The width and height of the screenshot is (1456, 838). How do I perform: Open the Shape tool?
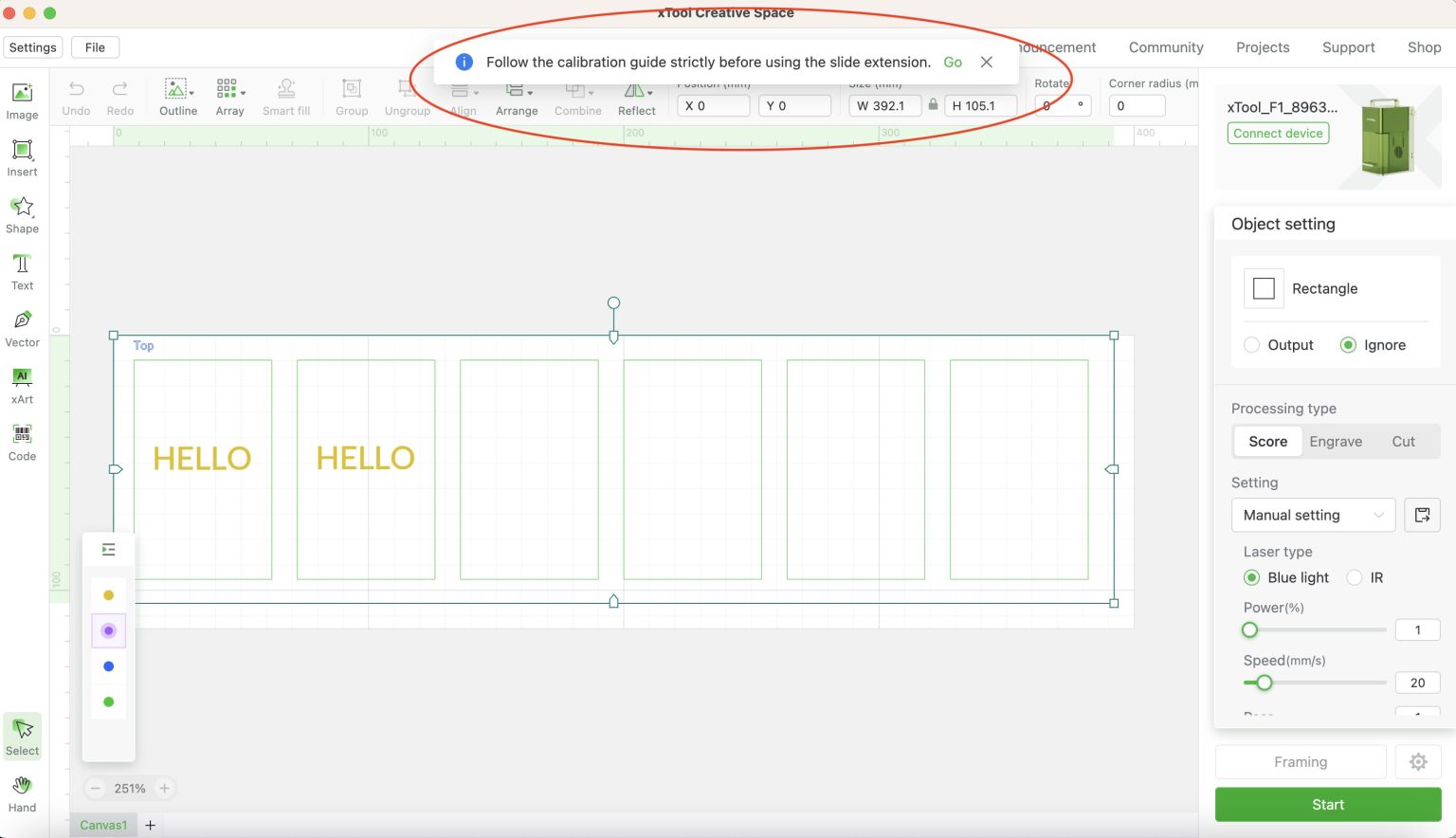coord(22,214)
